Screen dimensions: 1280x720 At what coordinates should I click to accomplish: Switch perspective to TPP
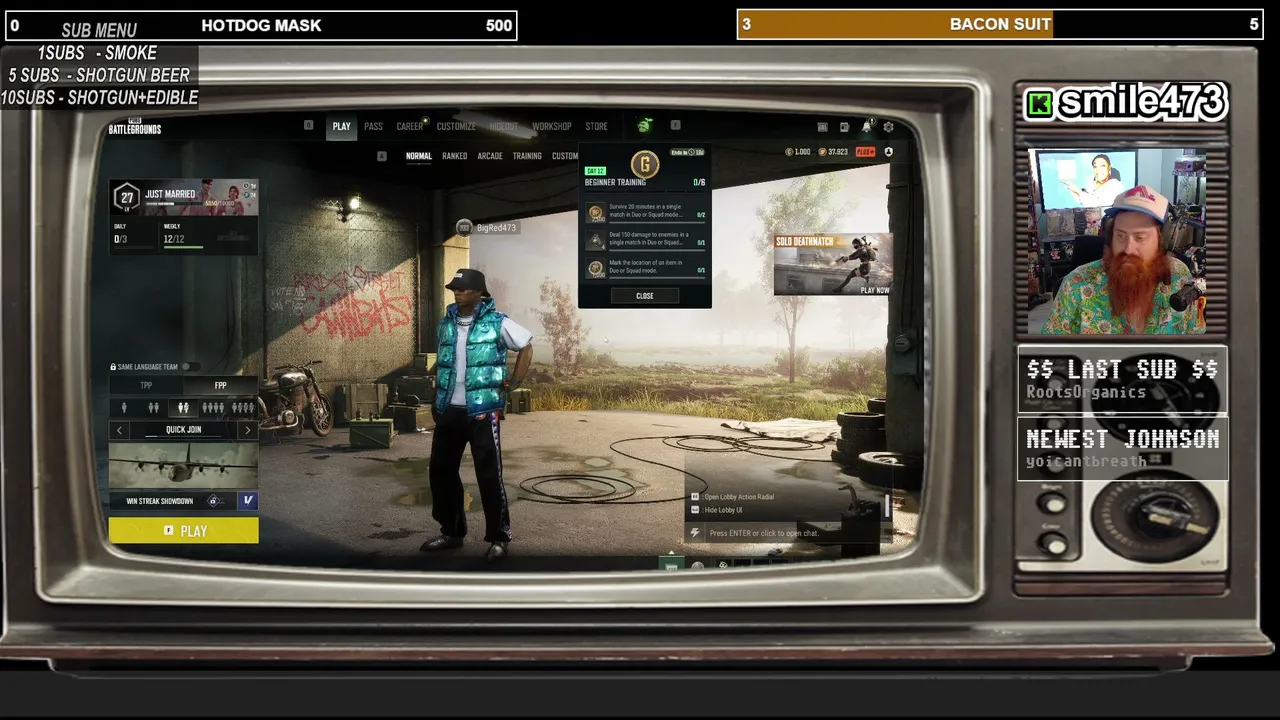click(146, 385)
